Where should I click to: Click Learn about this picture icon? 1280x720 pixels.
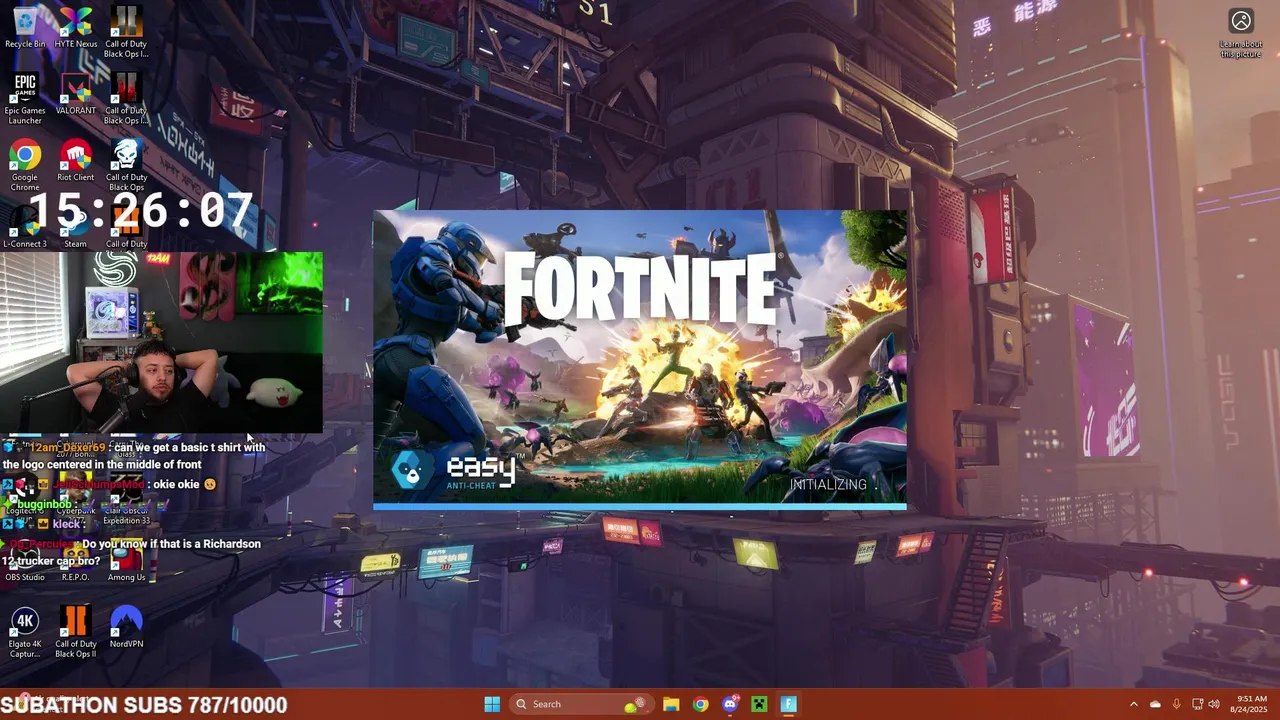[x=1241, y=33]
